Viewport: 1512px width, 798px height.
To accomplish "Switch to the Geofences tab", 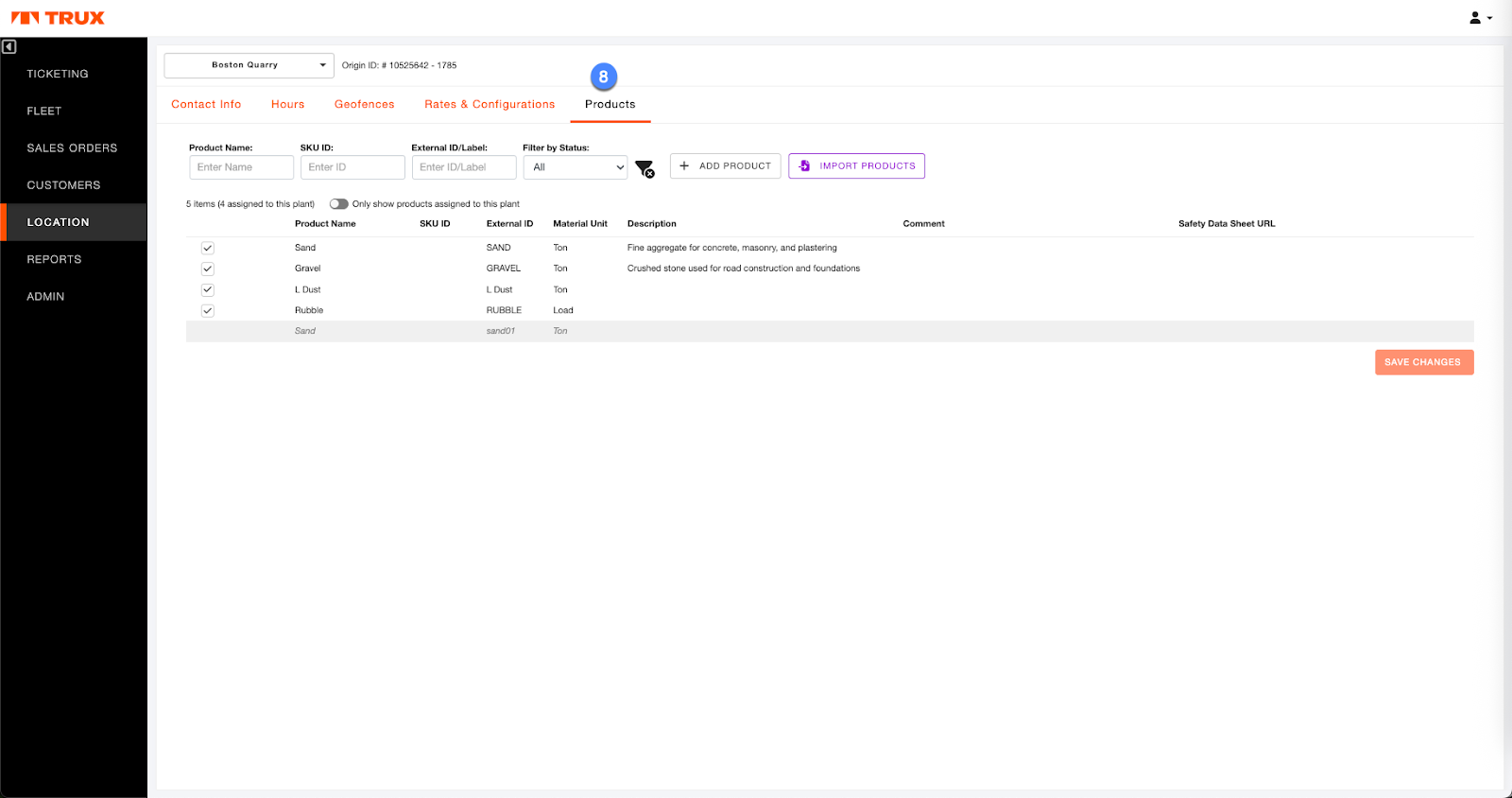I will pyautogui.click(x=364, y=104).
